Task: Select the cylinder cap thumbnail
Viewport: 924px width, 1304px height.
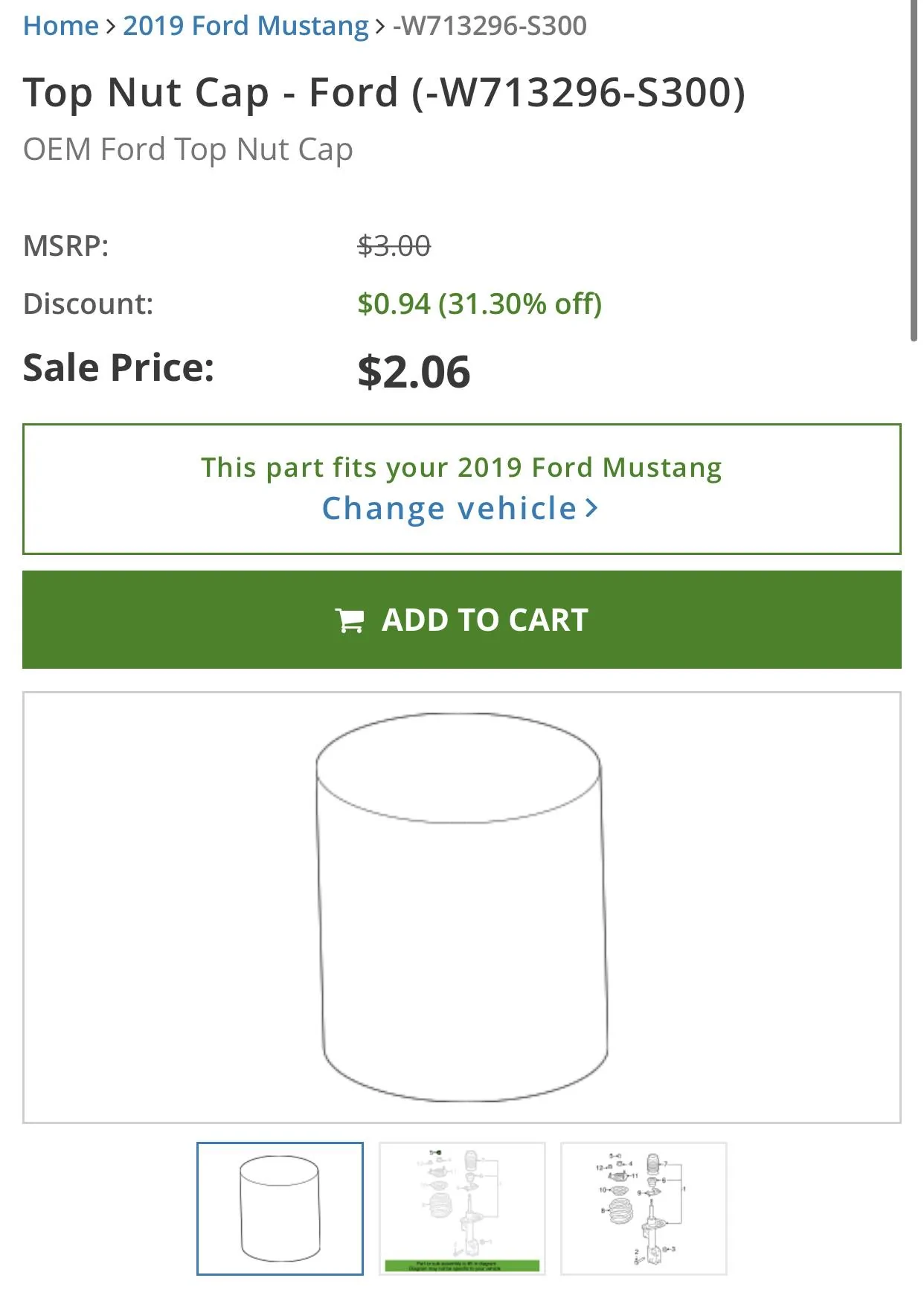Action: tap(280, 1209)
